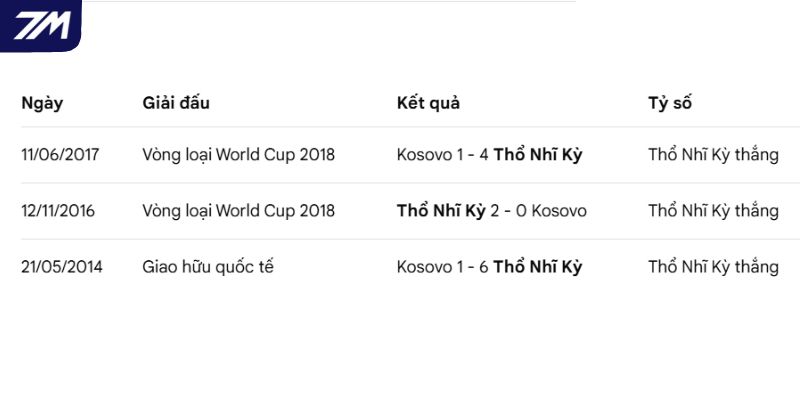Click the Ngày column header
800x400 pixels.
[x=42, y=103]
